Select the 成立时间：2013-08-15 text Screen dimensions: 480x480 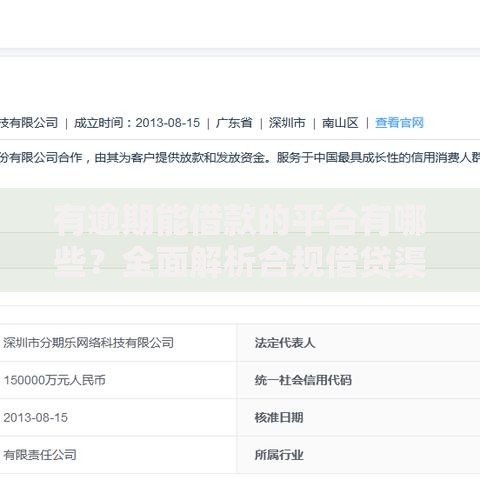(137, 123)
